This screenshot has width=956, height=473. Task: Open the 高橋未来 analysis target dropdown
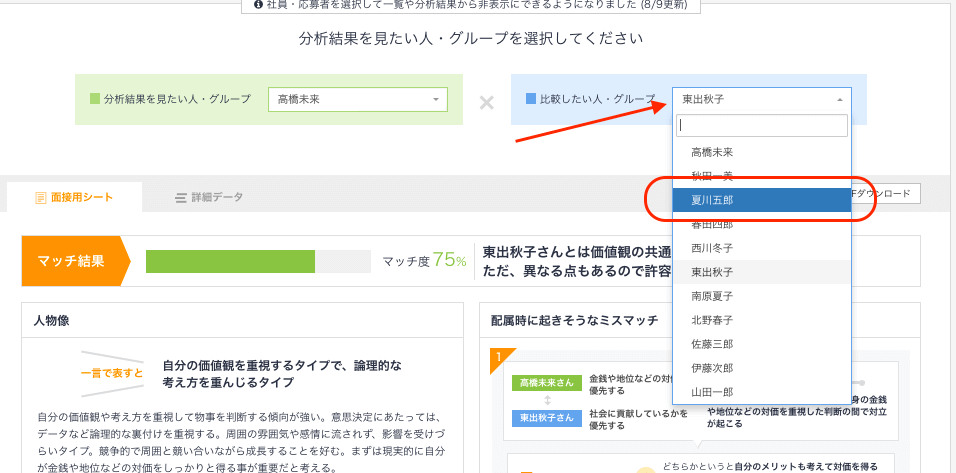357,99
